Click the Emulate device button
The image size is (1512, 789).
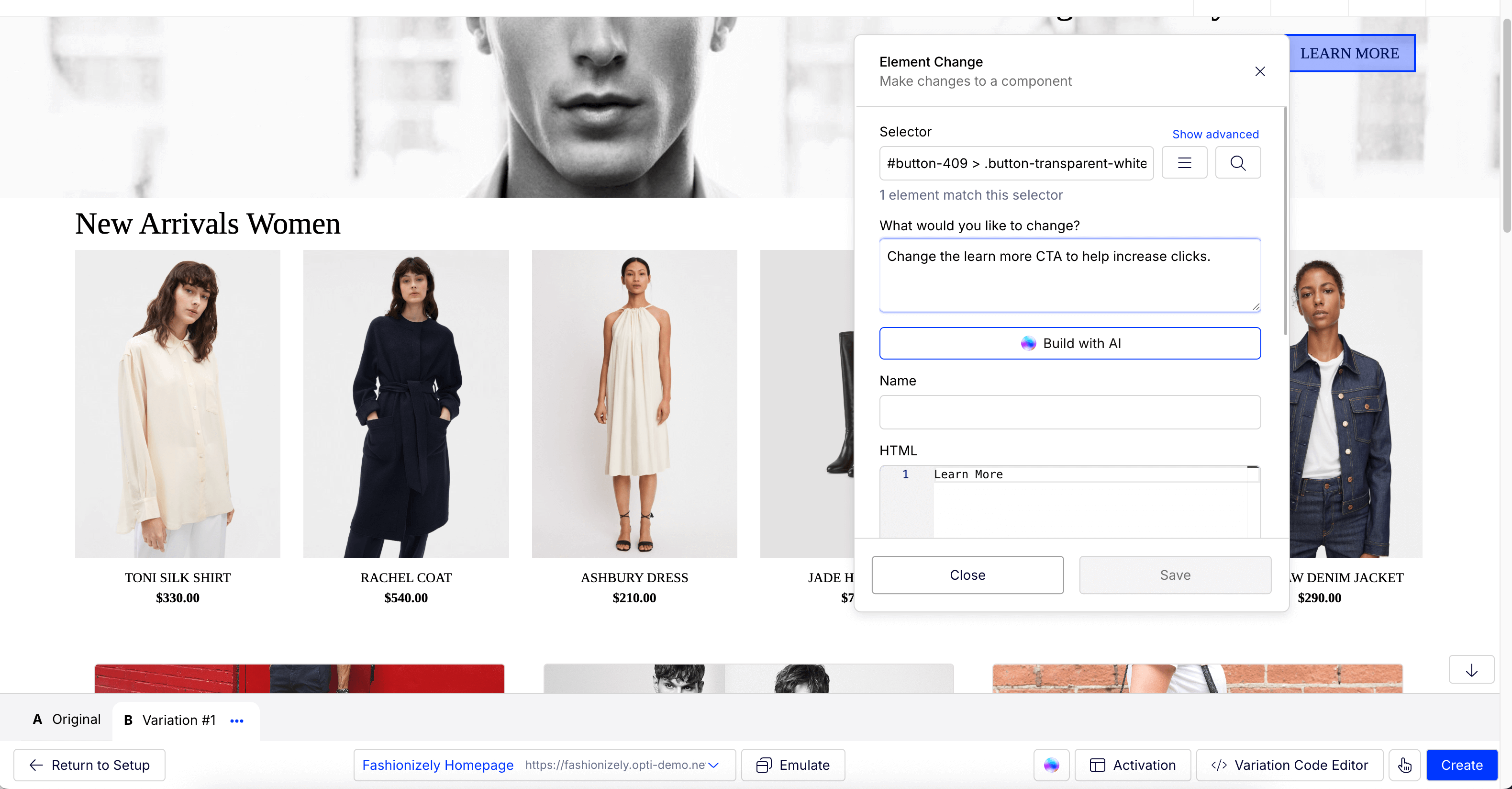(792, 764)
